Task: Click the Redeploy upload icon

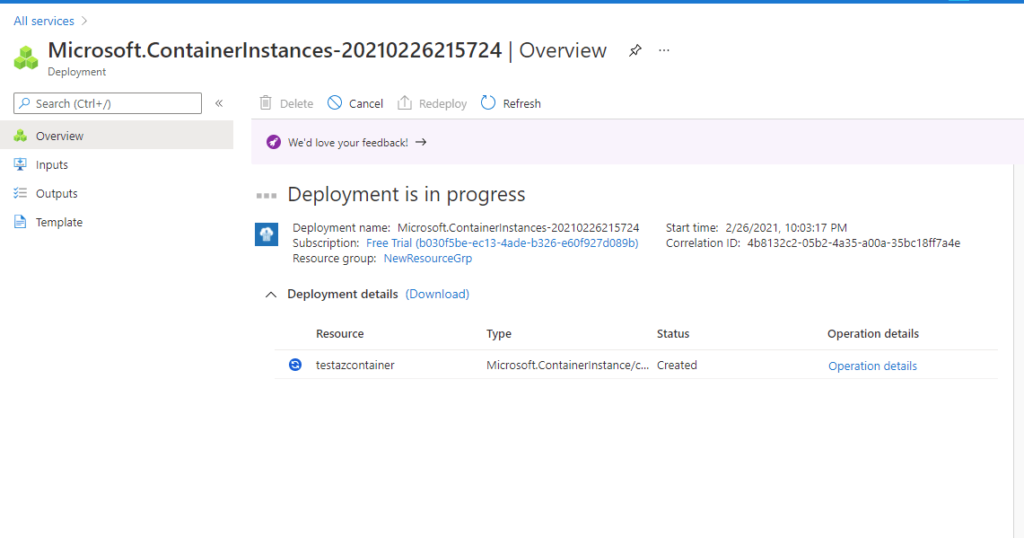Action: [x=404, y=103]
